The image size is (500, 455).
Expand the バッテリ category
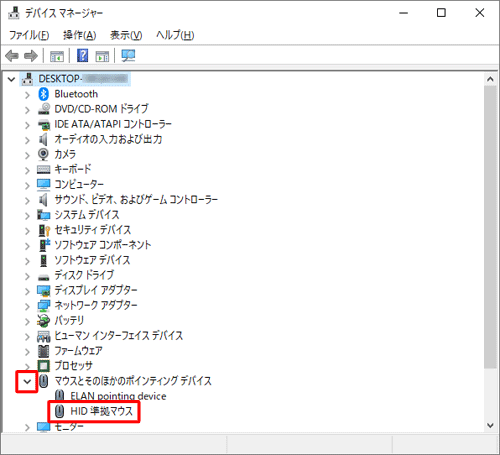point(27,322)
